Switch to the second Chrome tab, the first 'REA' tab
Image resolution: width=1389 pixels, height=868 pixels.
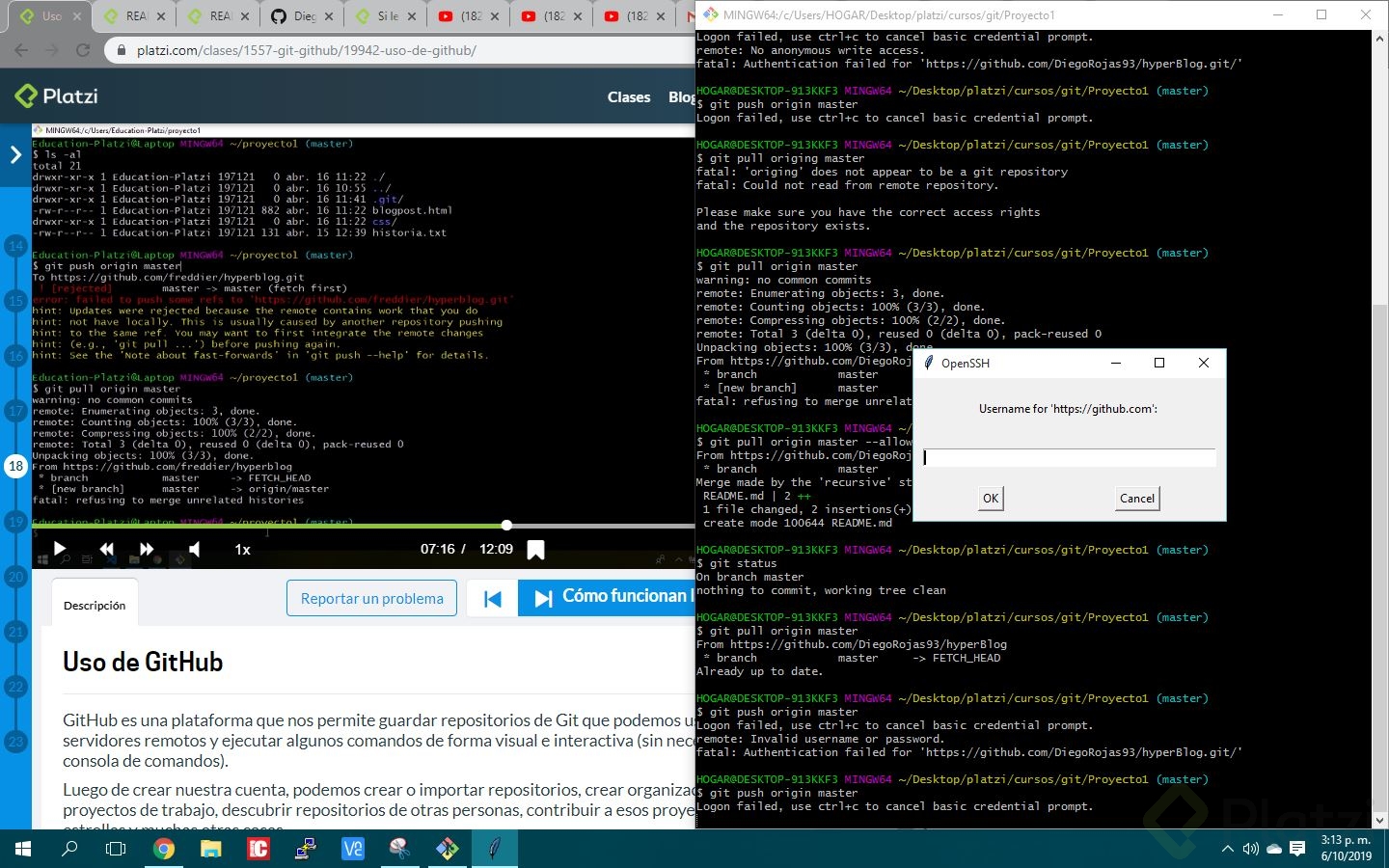pyautogui.click(x=135, y=15)
